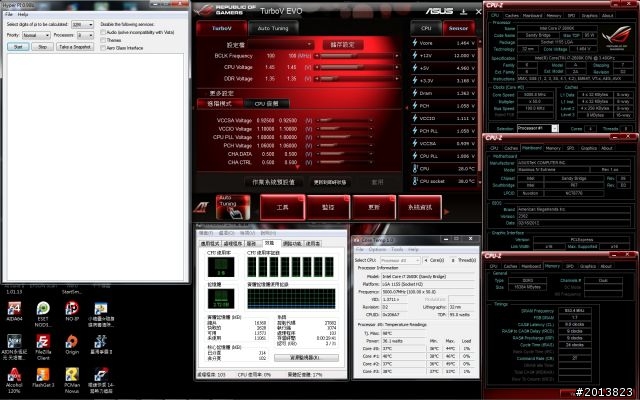Click the CPU socket thermometer icon
This screenshot has height=400, width=640.
415,181
